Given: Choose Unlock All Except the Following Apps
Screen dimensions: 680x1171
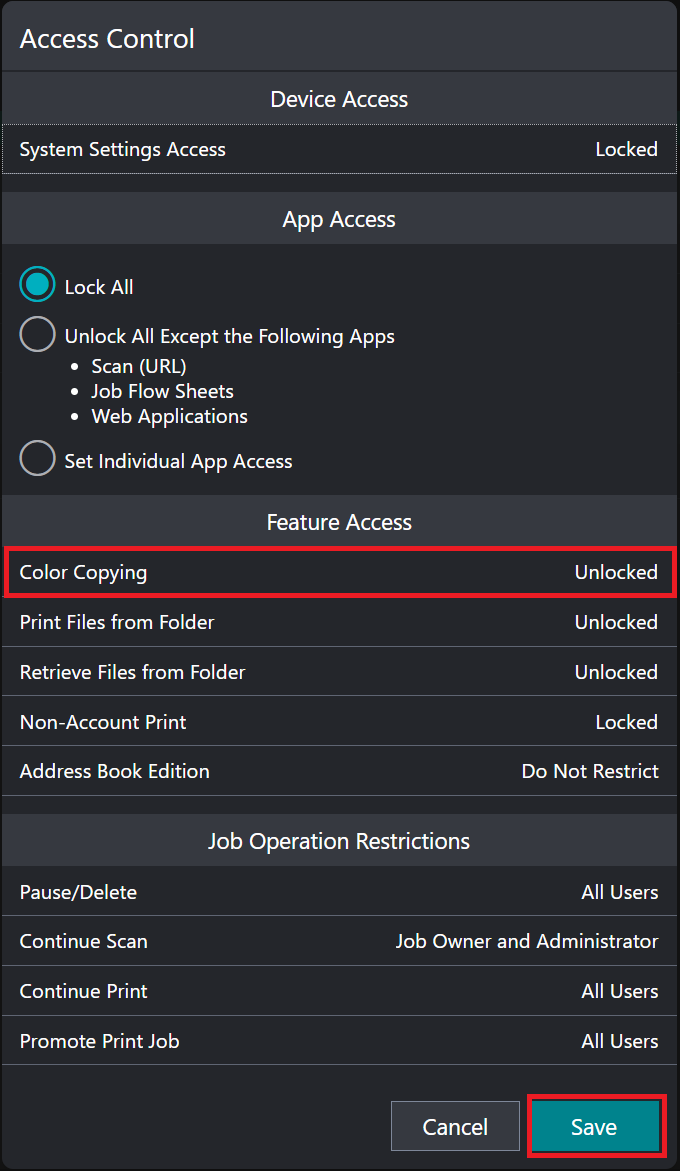Looking at the screenshot, I should point(38,335).
